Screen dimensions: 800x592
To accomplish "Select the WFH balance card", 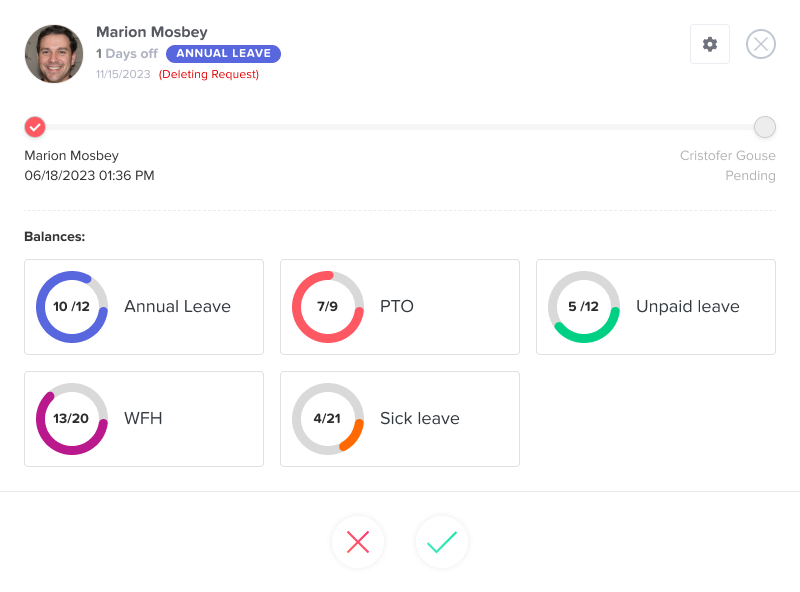I will coord(143,419).
